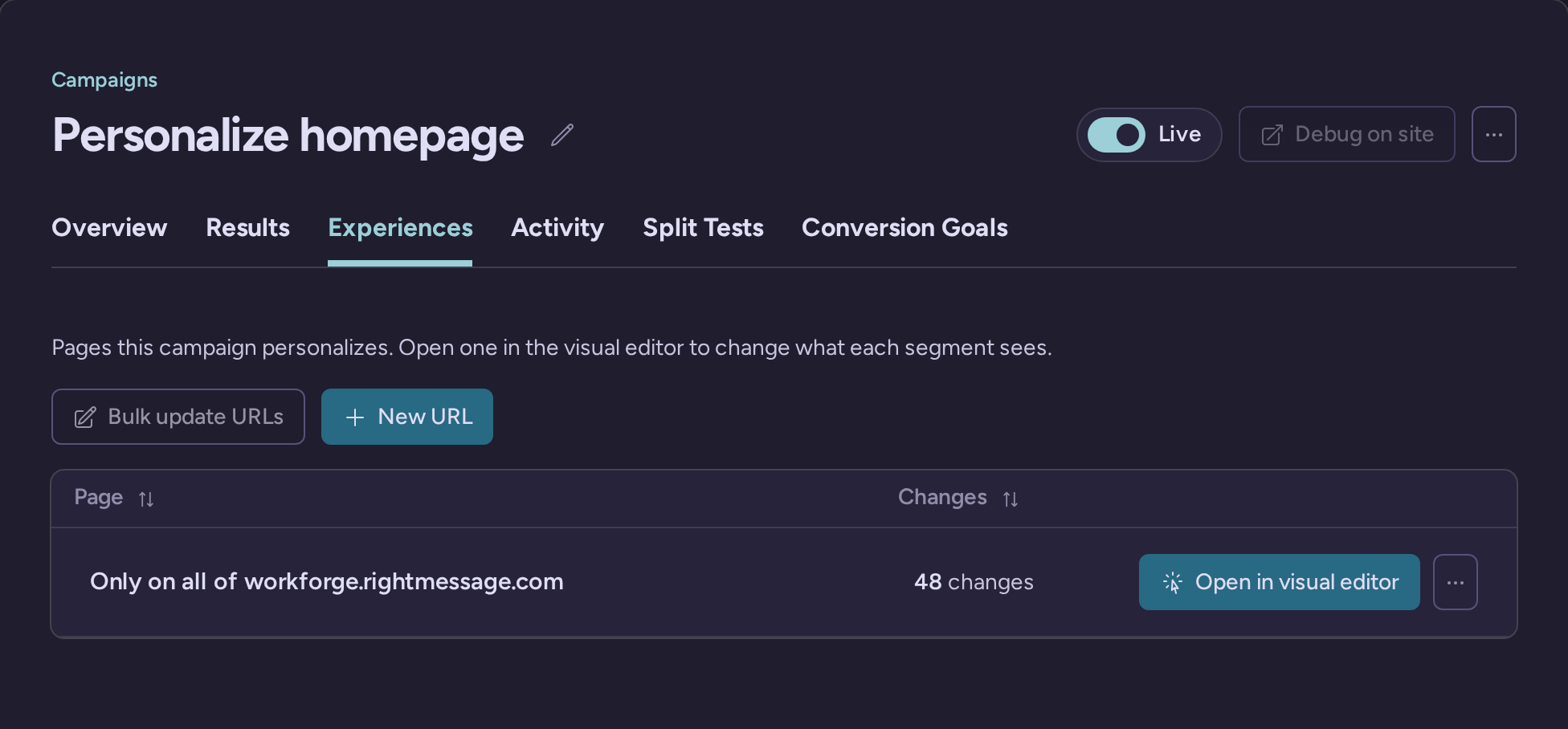Sort table by Page column arrows
This screenshot has width=1568, height=729.
pyautogui.click(x=146, y=499)
